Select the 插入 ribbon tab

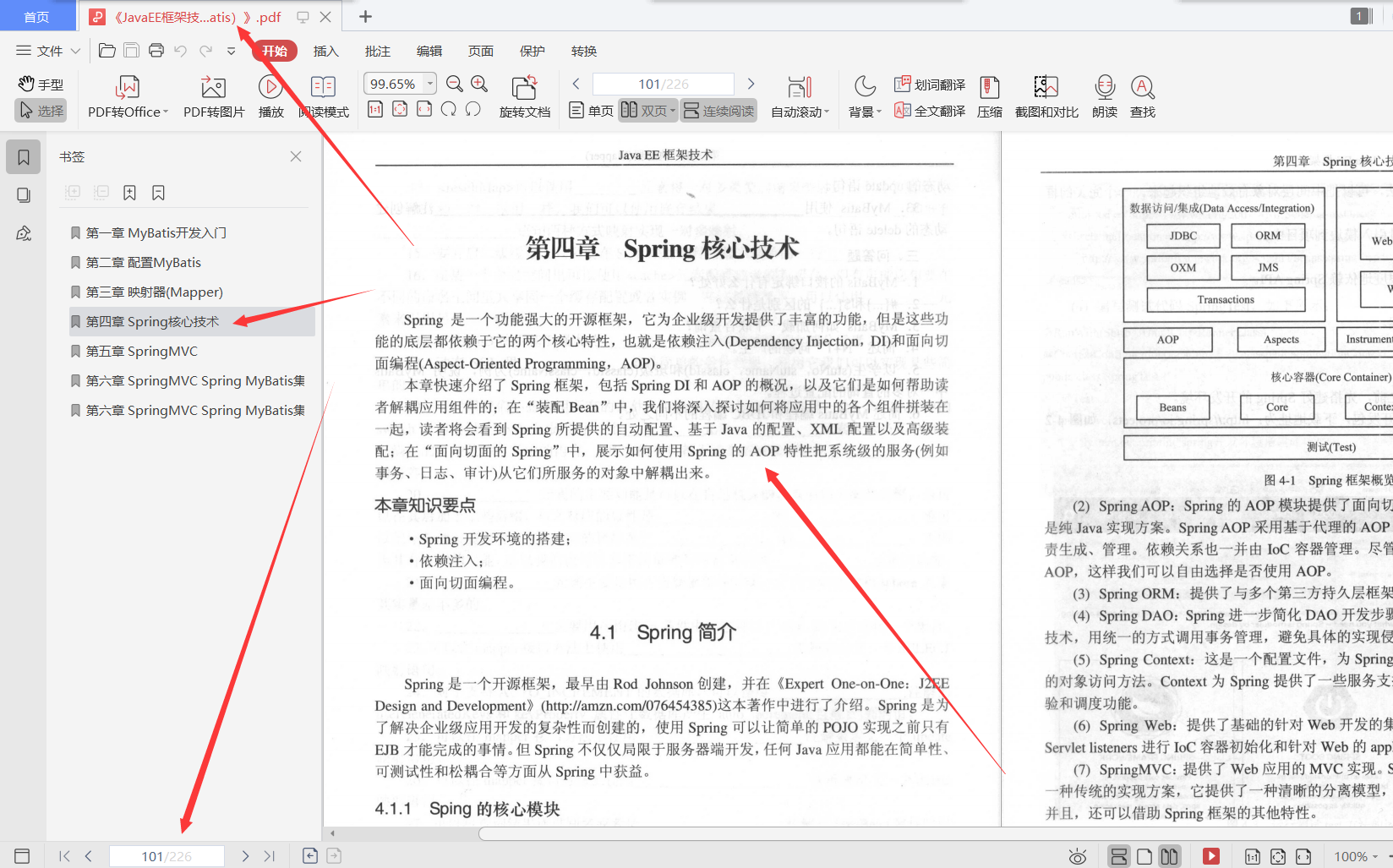[x=326, y=51]
